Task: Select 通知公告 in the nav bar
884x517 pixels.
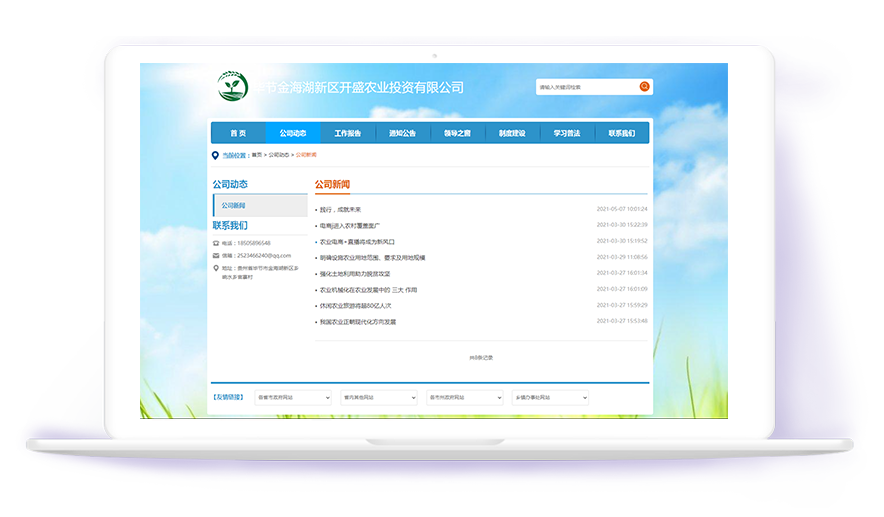Action: (402, 133)
